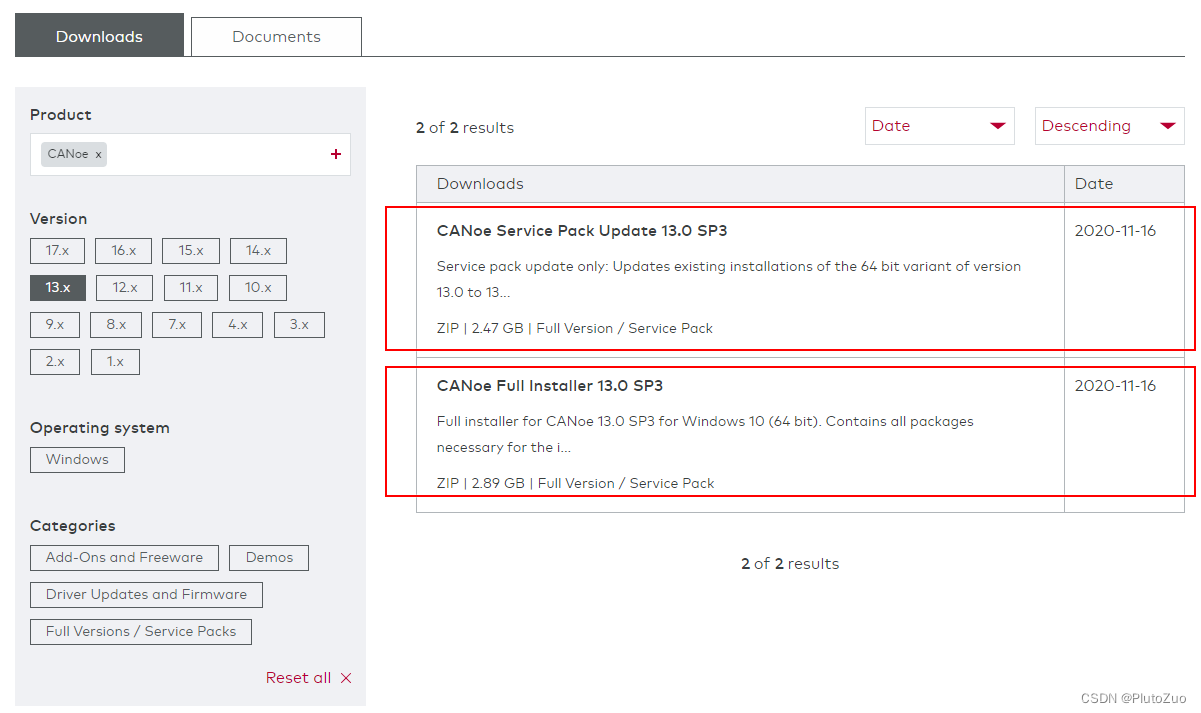Select version 9.x filter
Viewport: 1201px width, 713px height.
(x=55, y=325)
